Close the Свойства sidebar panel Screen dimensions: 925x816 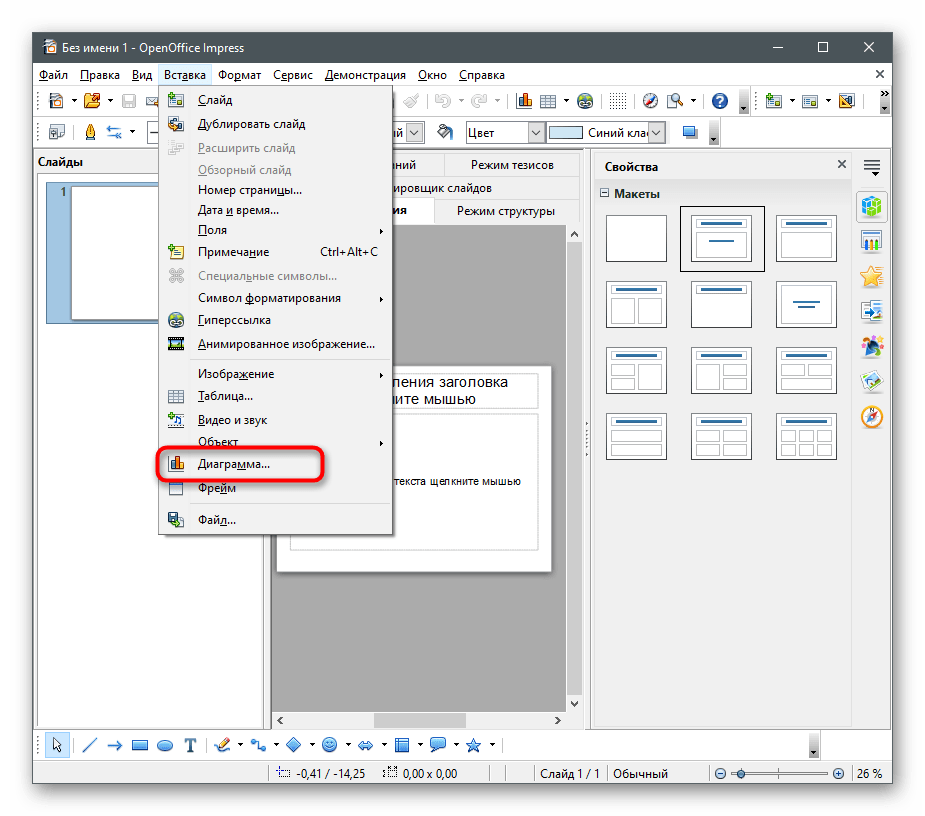(x=841, y=166)
